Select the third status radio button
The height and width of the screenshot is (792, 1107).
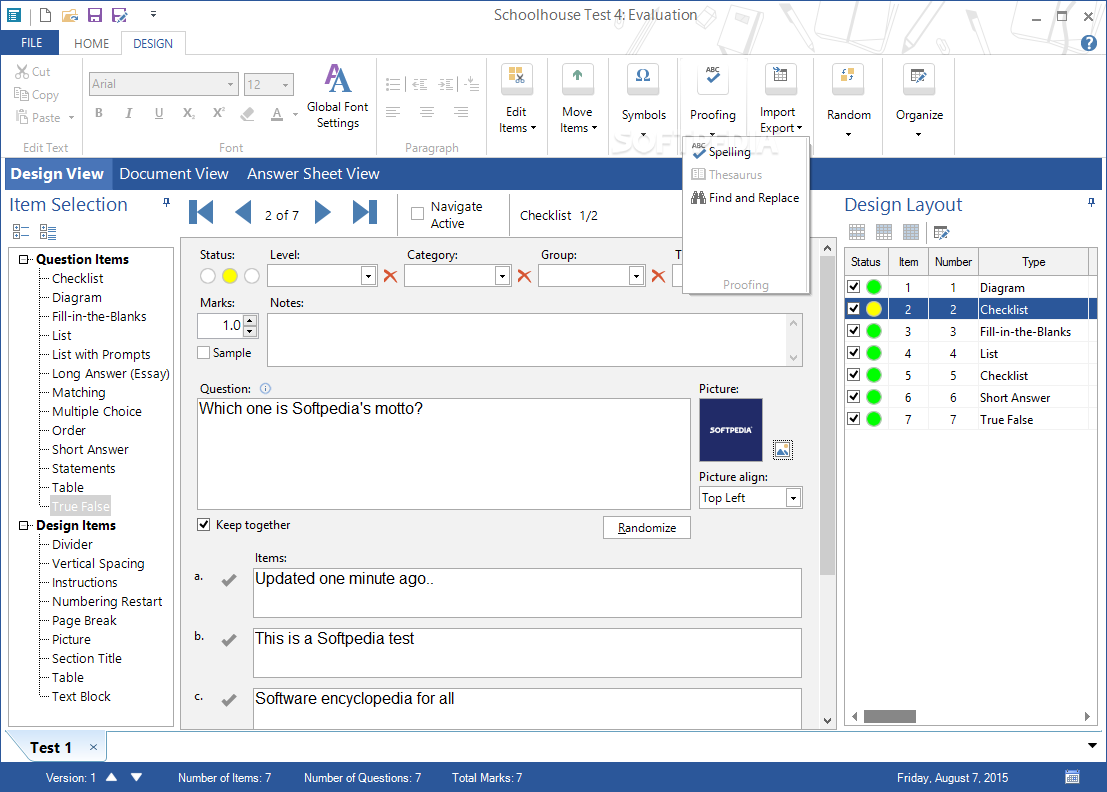(x=251, y=276)
